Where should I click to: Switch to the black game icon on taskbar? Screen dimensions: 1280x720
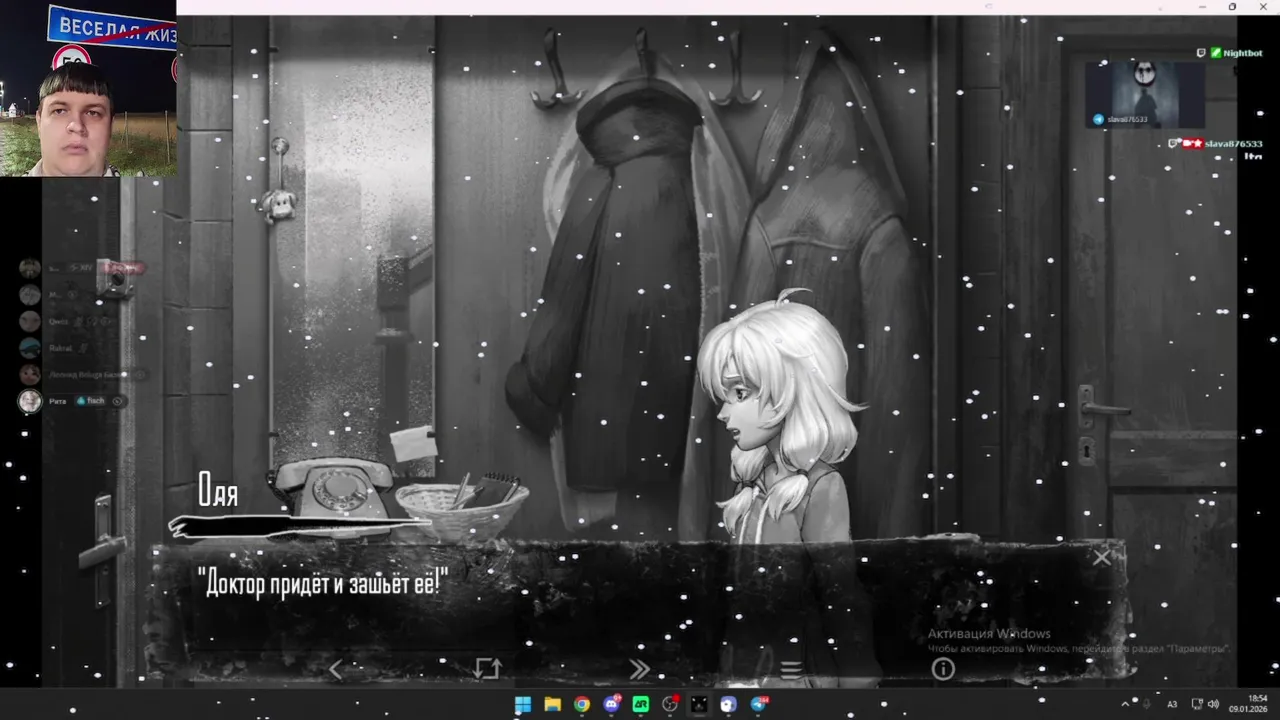coord(699,704)
